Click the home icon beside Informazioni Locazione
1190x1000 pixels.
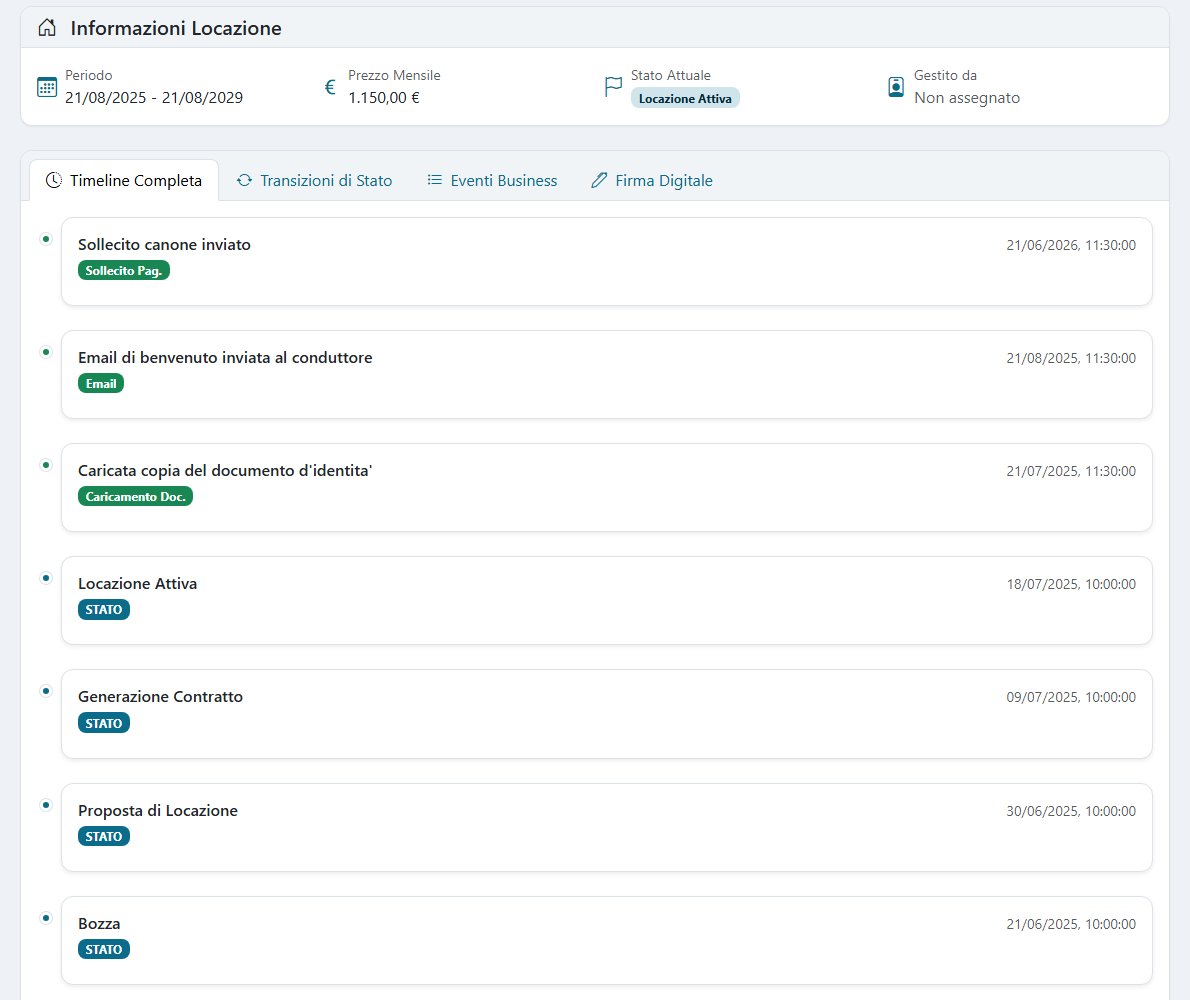[x=47, y=28]
